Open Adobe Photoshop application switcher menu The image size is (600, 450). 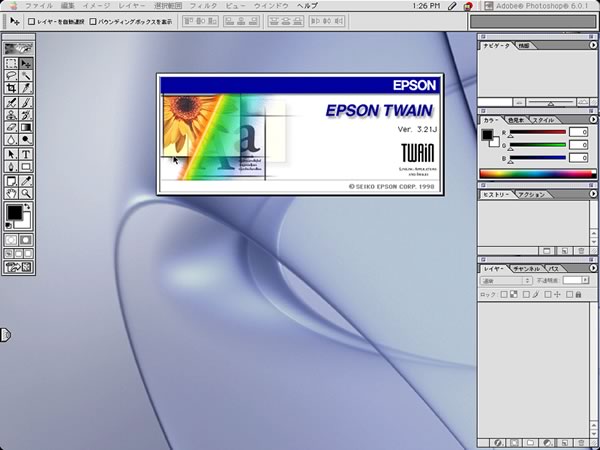(537, 6)
